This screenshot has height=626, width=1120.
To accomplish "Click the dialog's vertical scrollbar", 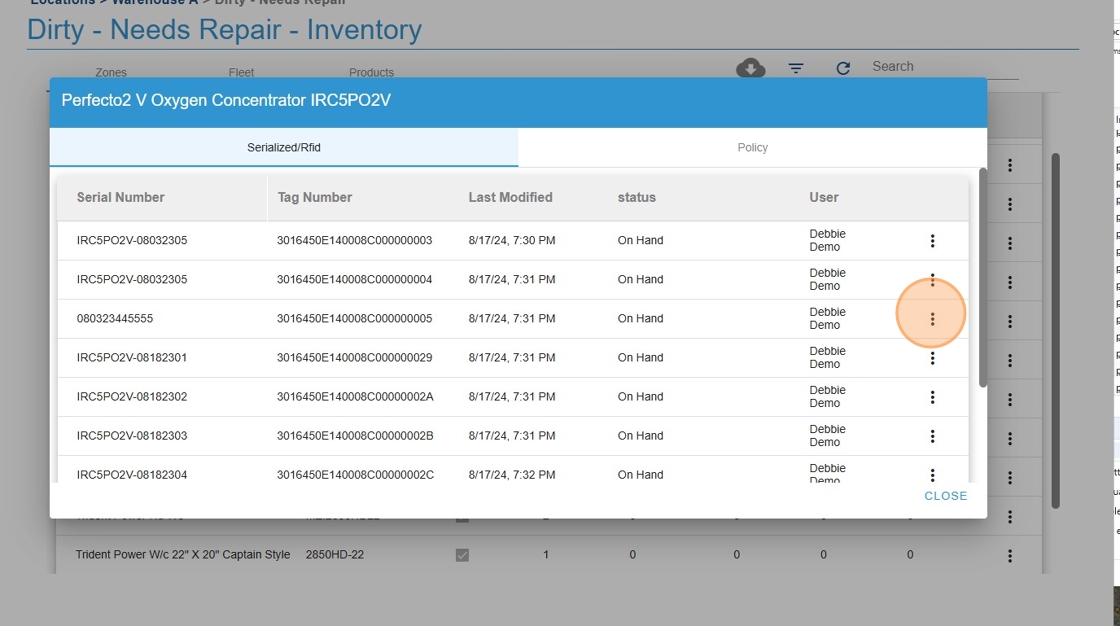I will tap(983, 279).
